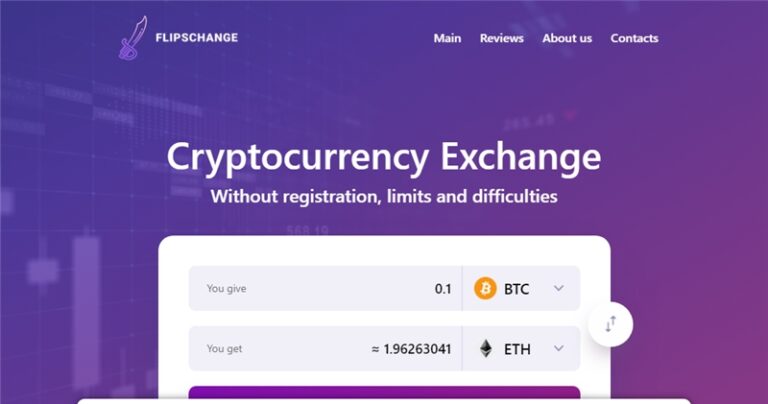Select the ETH currency label

coord(517,349)
